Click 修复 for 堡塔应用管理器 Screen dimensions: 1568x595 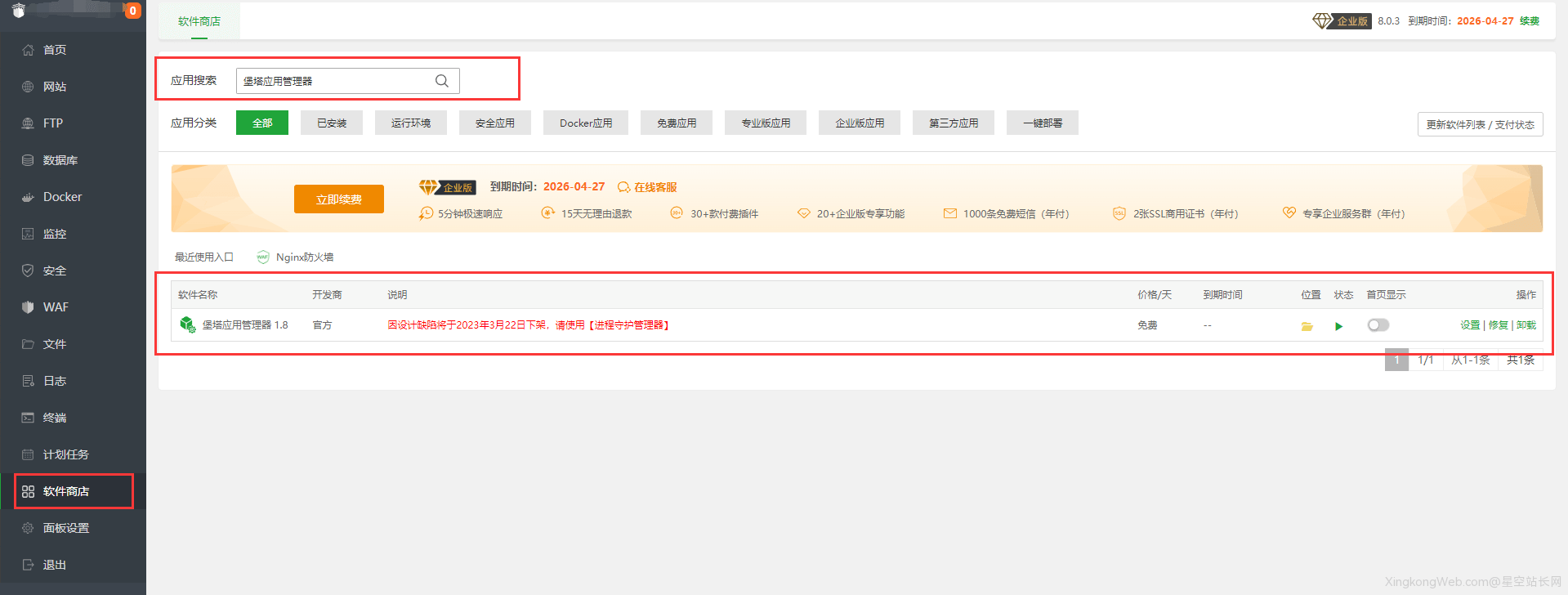point(1499,324)
